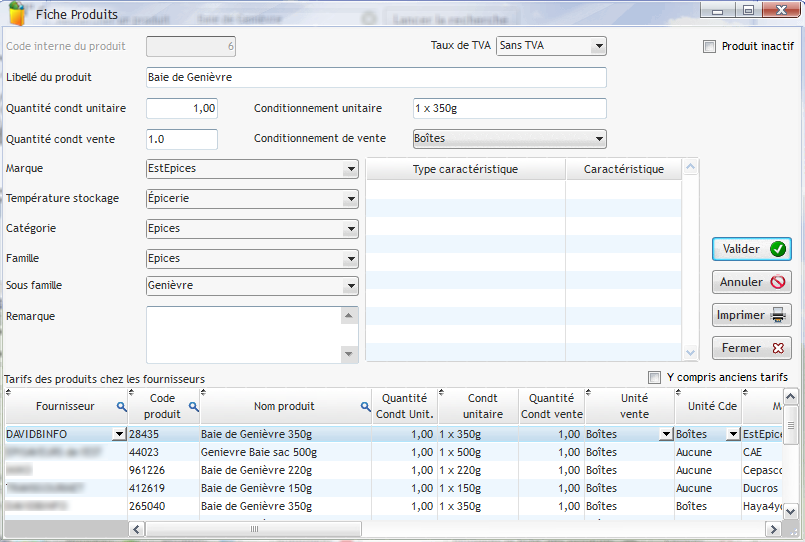Click the printer icon on Imprimer

778,316
